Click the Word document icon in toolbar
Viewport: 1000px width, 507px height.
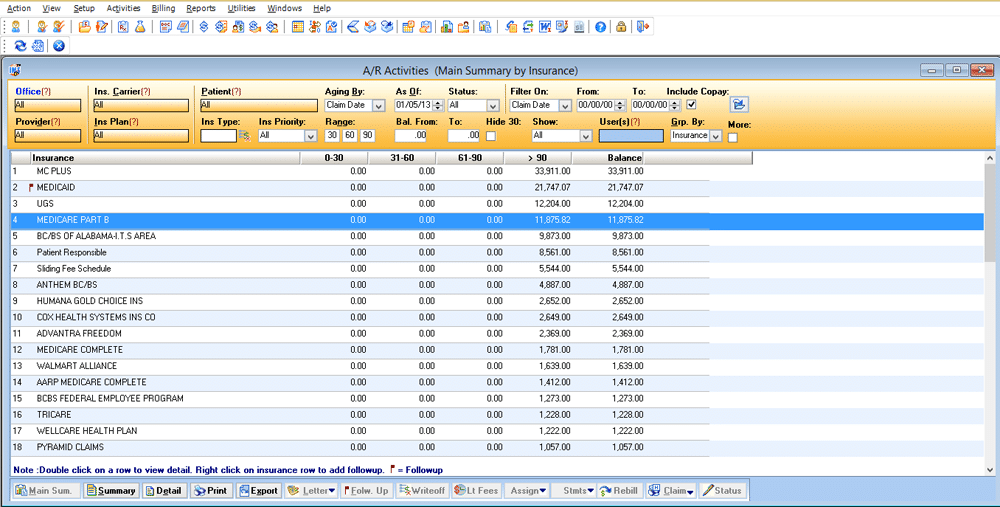[545, 27]
